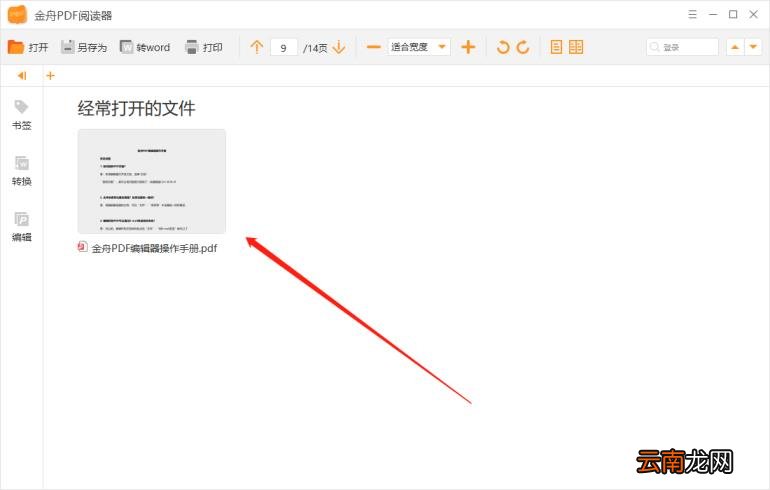
Task: Open the 书签 bookmarks panel
Action: (x=22, y=115)
